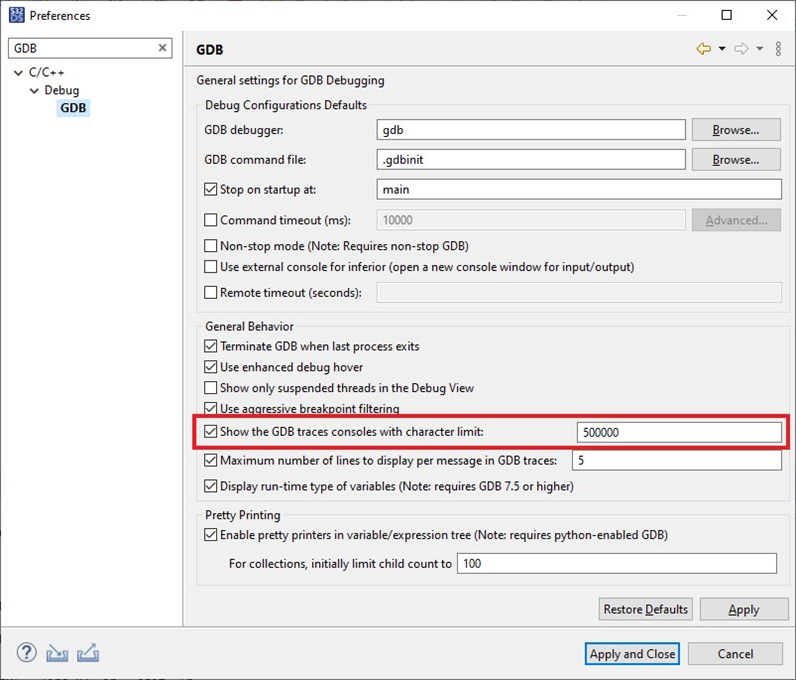Select Debug in the preferences tree
The width and height of the screenshot is (796, 680).
point(62,90)
